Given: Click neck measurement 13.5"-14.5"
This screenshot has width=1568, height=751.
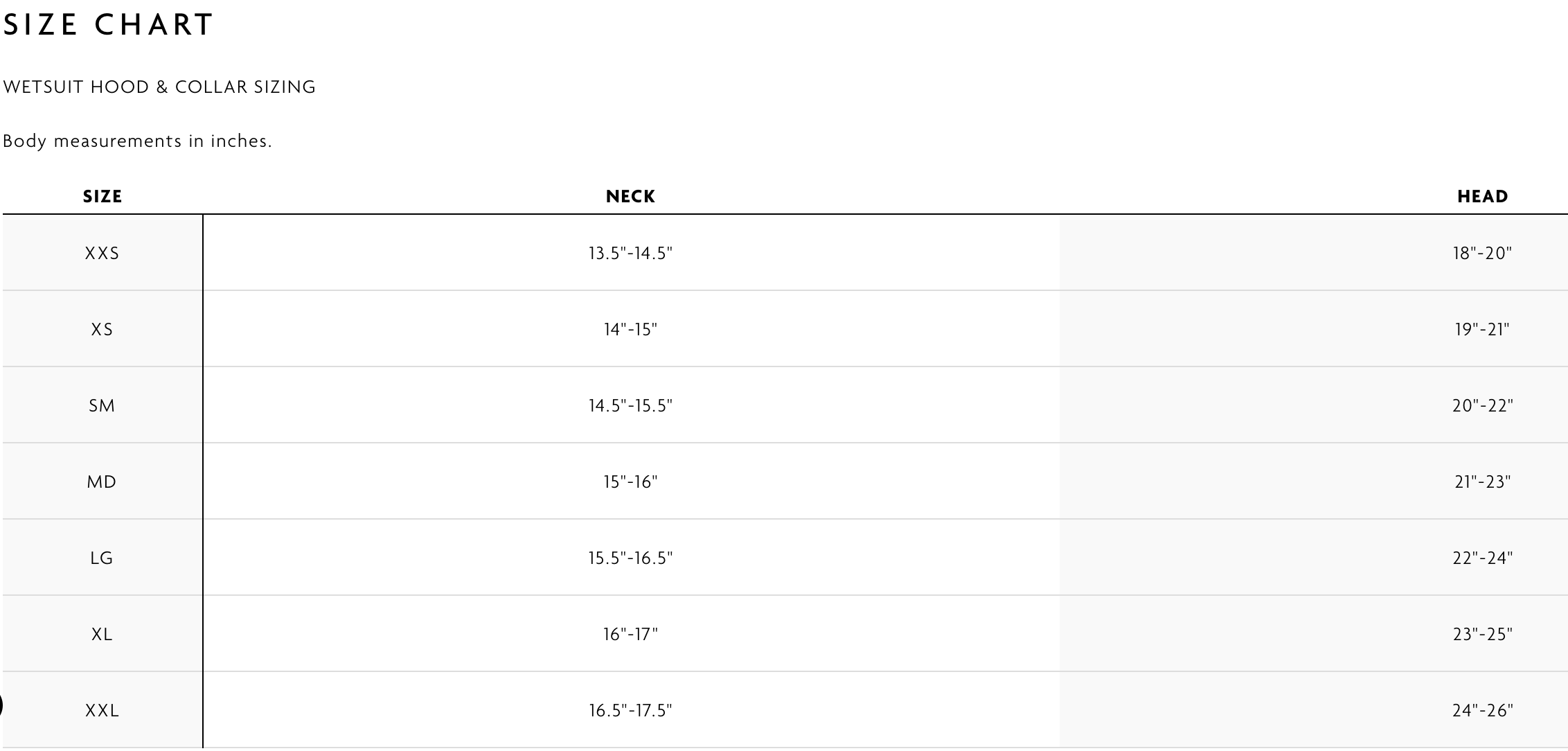Looking at the screenshot, I should coord(630,254).
